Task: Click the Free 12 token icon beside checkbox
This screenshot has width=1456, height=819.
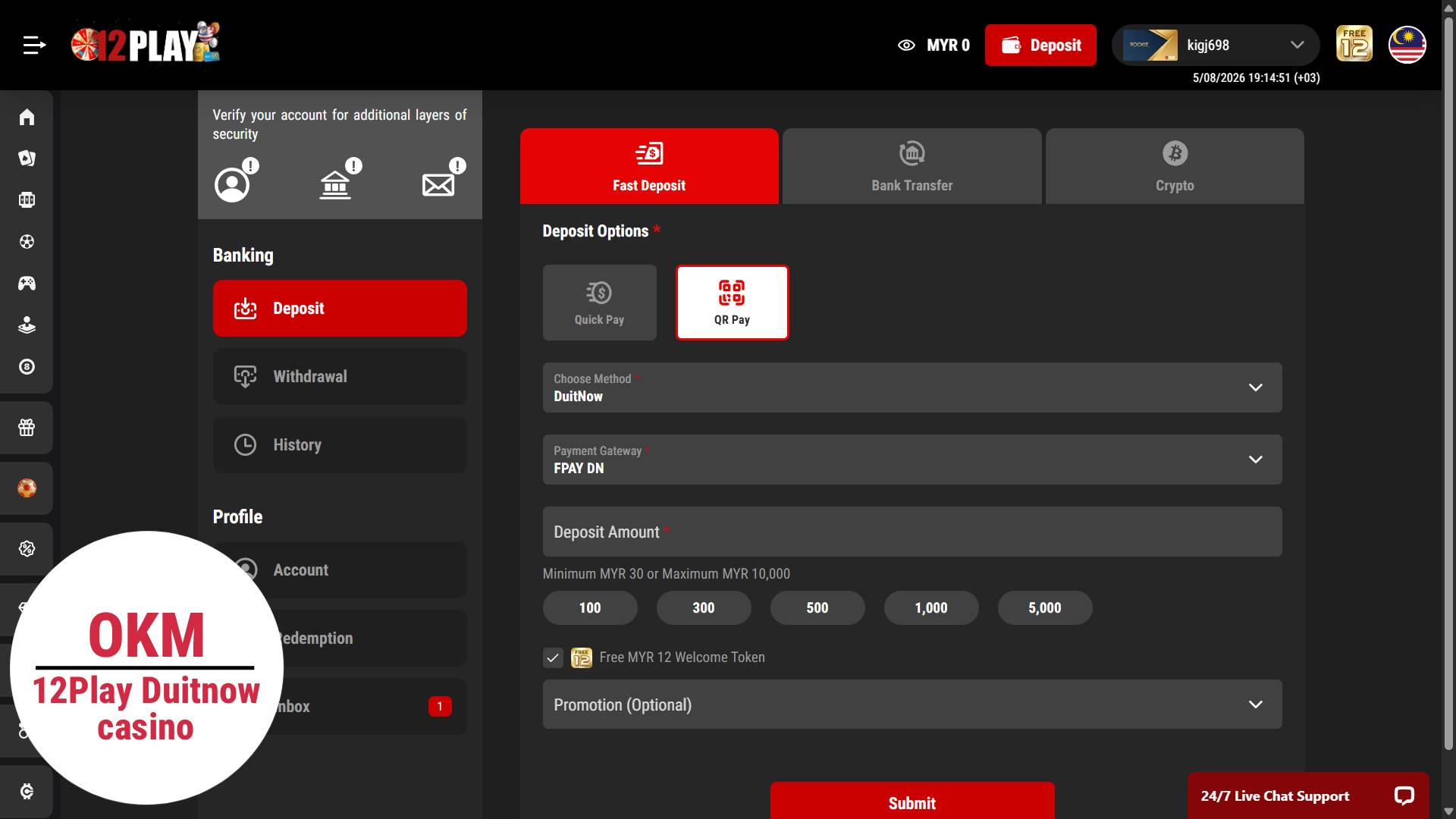Action: (582, 657)
